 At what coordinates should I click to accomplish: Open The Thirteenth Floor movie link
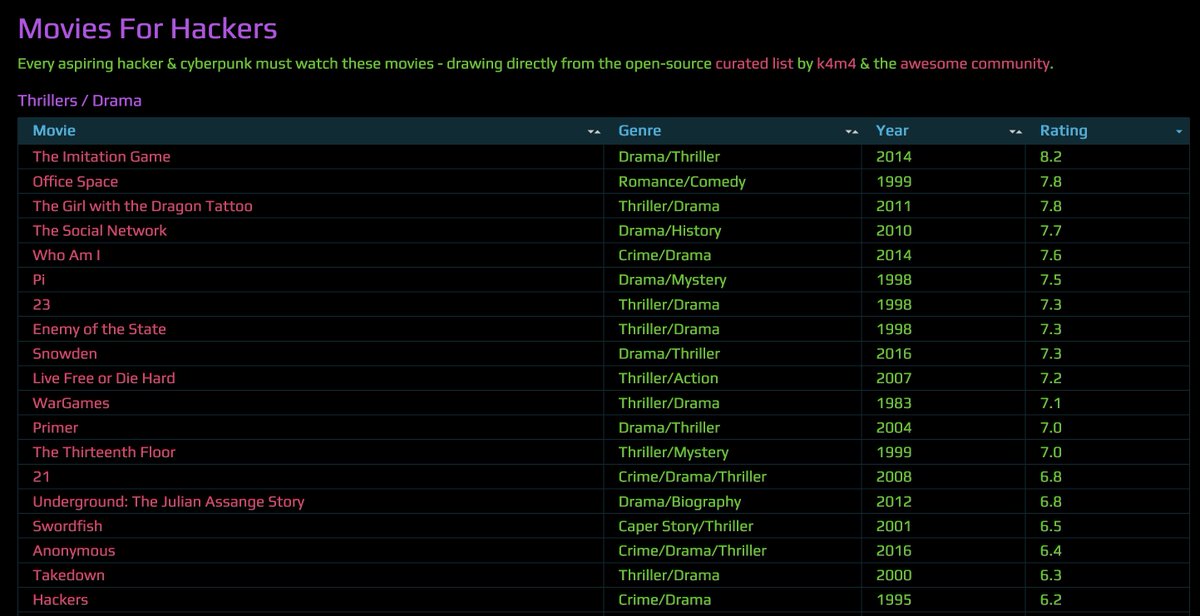[x=103, y=452]
